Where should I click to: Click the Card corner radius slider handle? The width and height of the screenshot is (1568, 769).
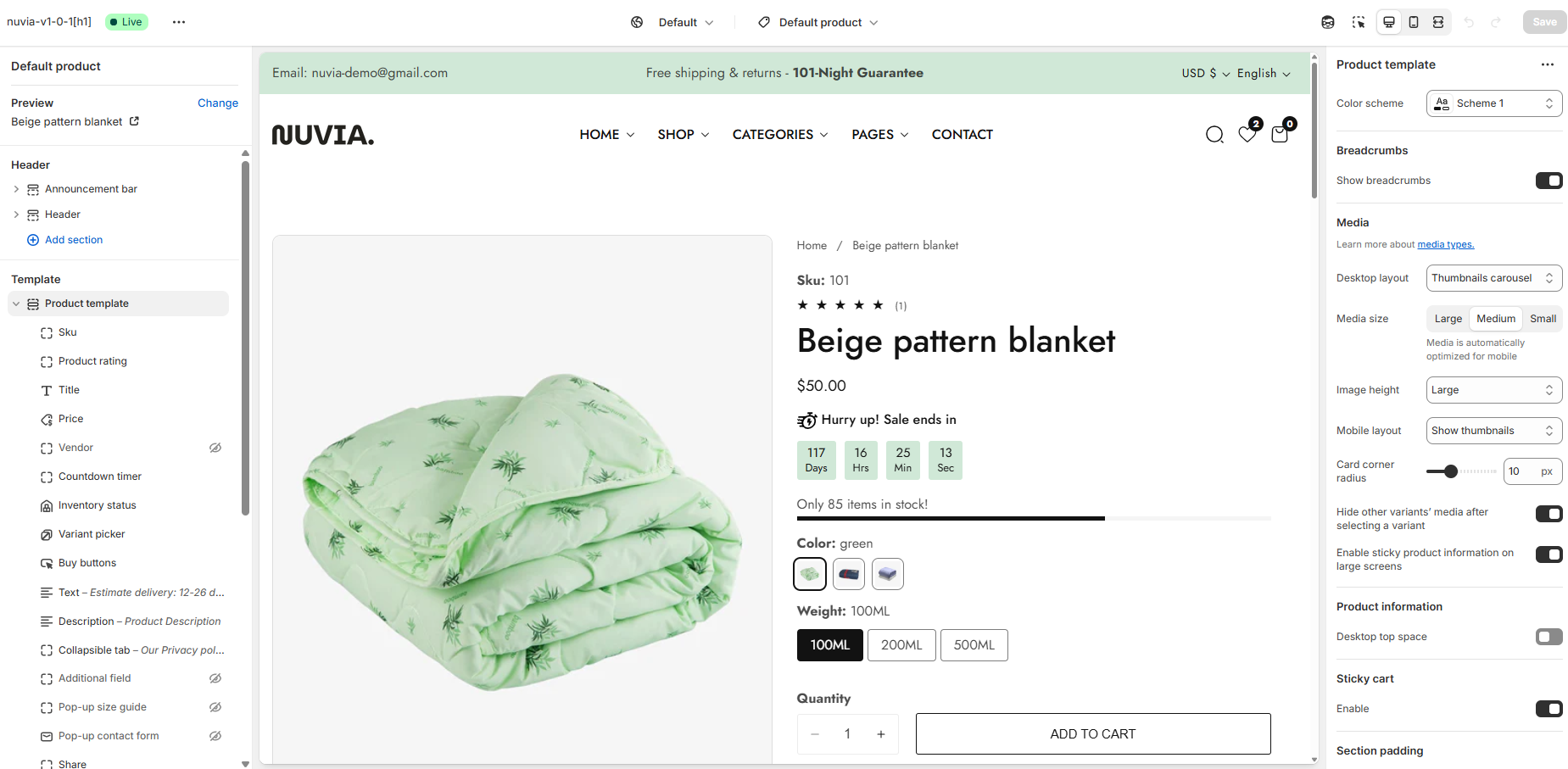click(x=1451, y=471)
